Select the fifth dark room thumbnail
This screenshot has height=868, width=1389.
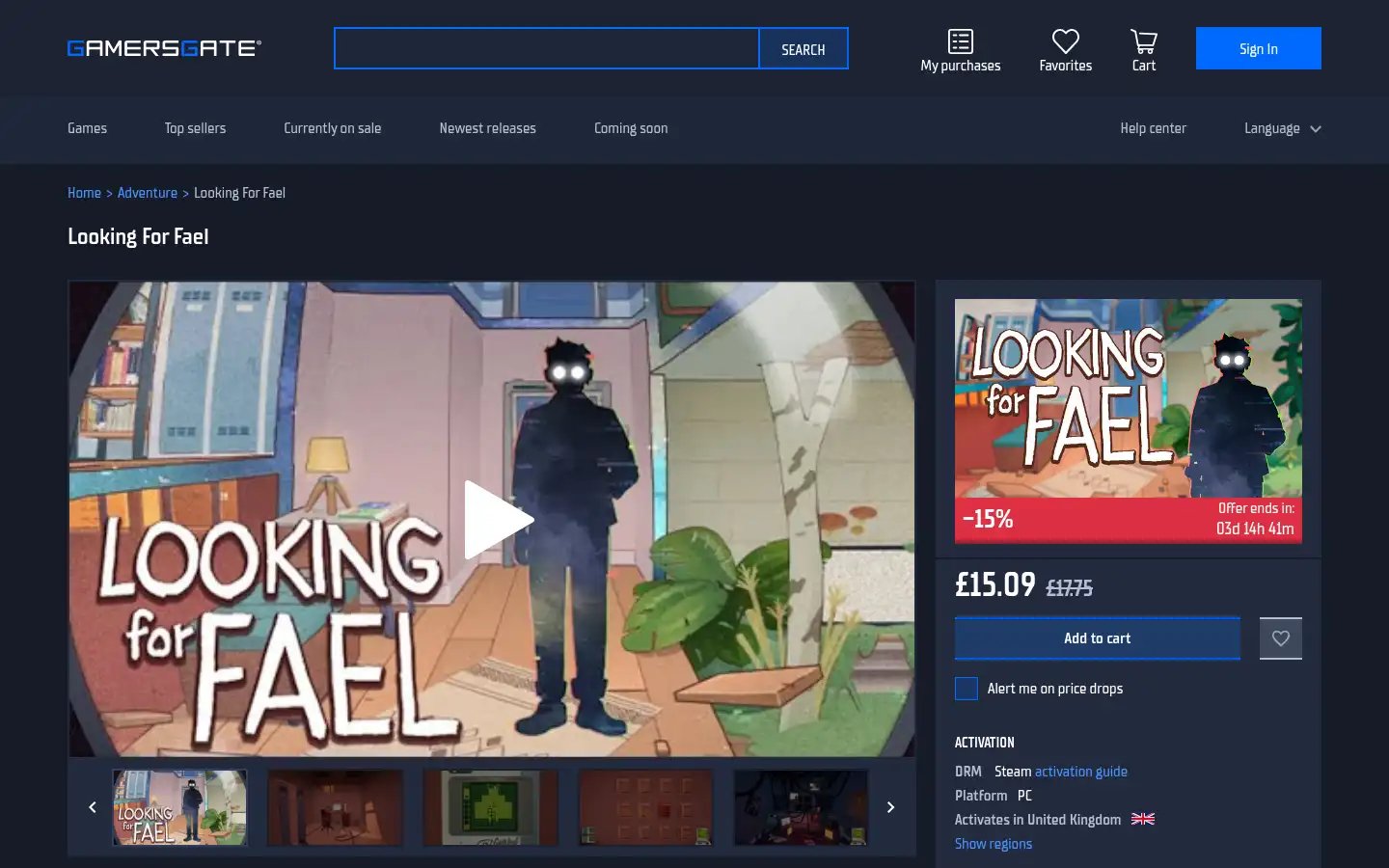(802, 807)
